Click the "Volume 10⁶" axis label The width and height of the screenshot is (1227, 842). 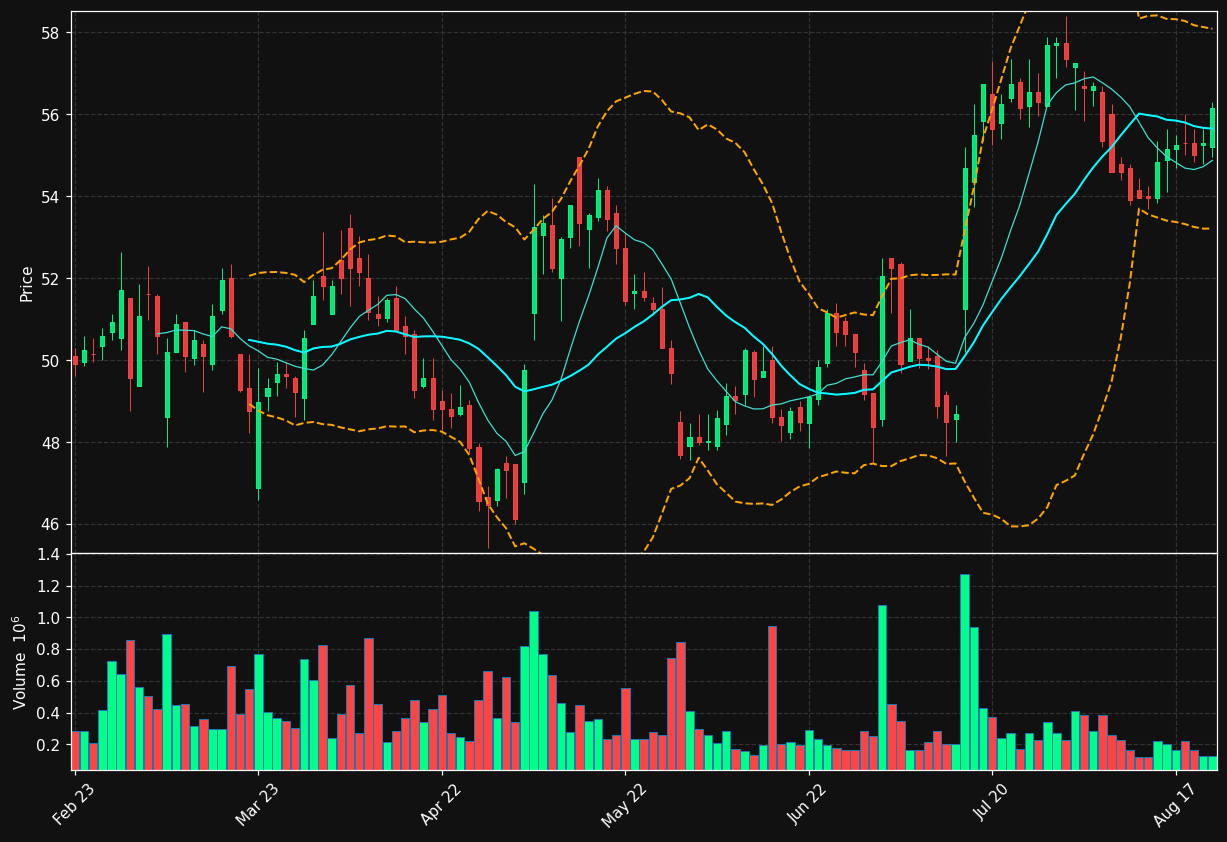coord(22,662)
